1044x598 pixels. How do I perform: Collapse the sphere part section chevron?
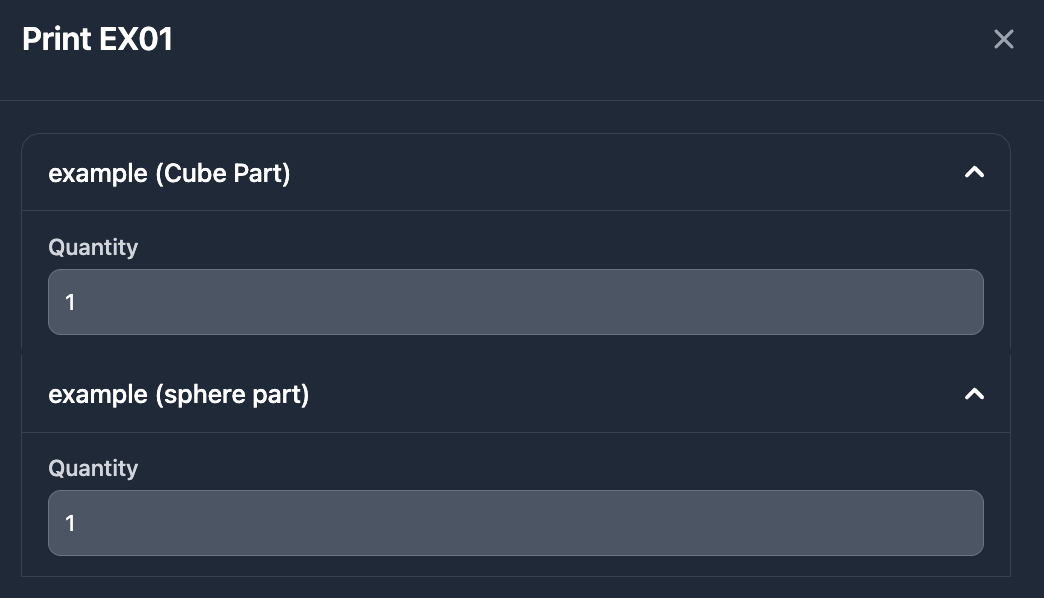974,394
